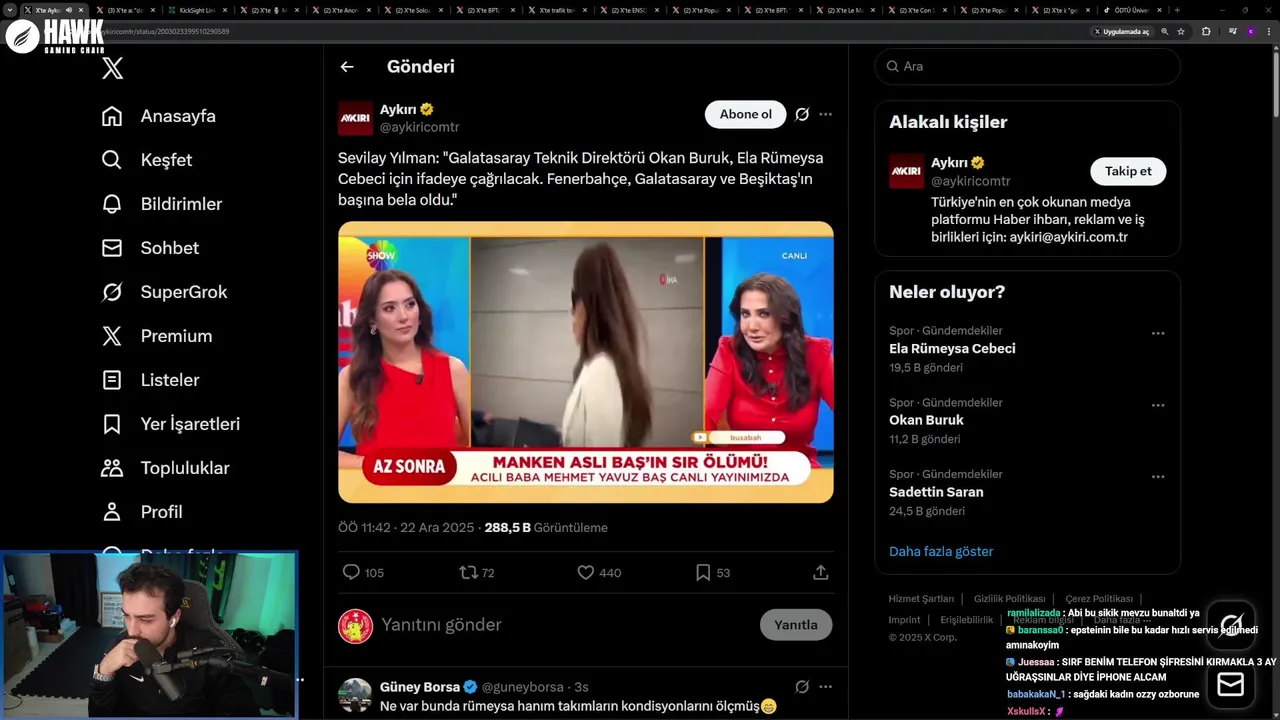The image size is (1280, 720).
Task: Open more options for Ela Rümeysa Cebeci trend
Action: coord(1158,333)
